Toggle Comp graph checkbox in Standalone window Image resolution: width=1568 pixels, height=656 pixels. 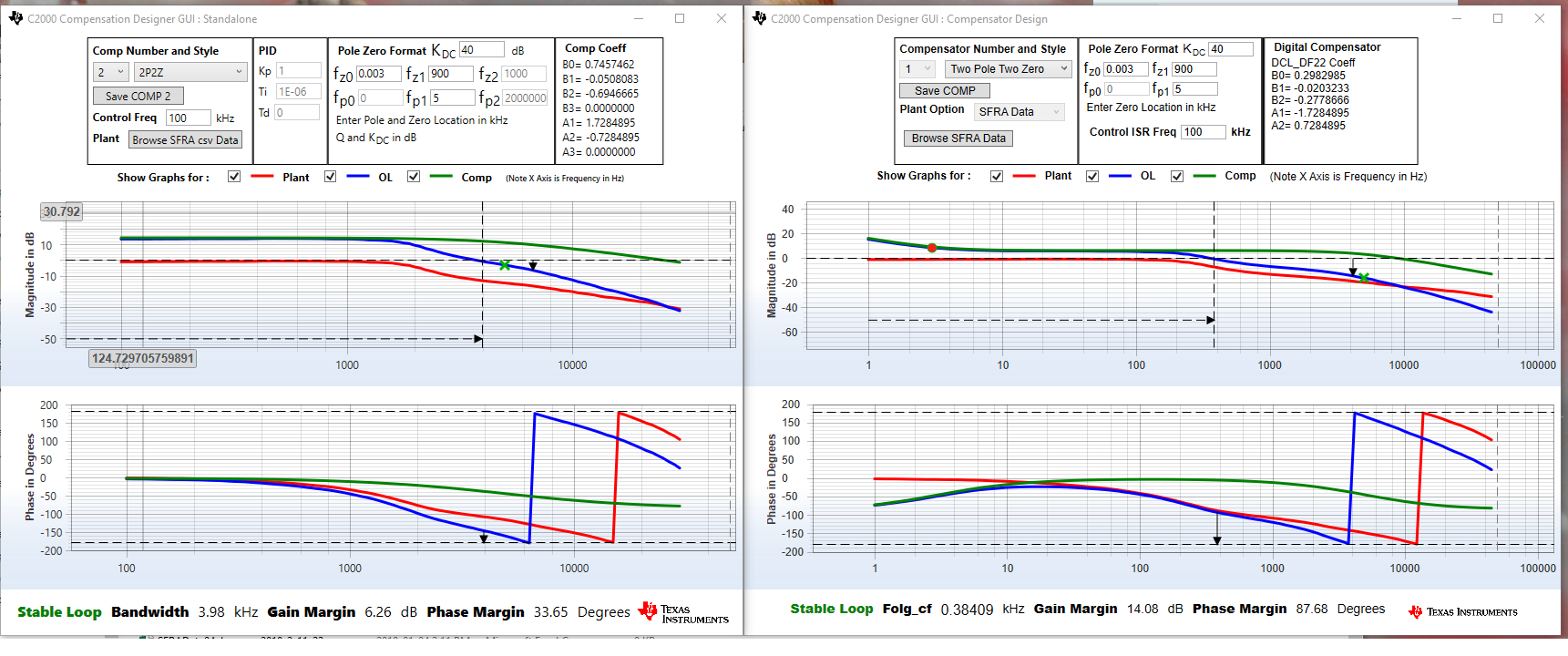click(414, 177)
